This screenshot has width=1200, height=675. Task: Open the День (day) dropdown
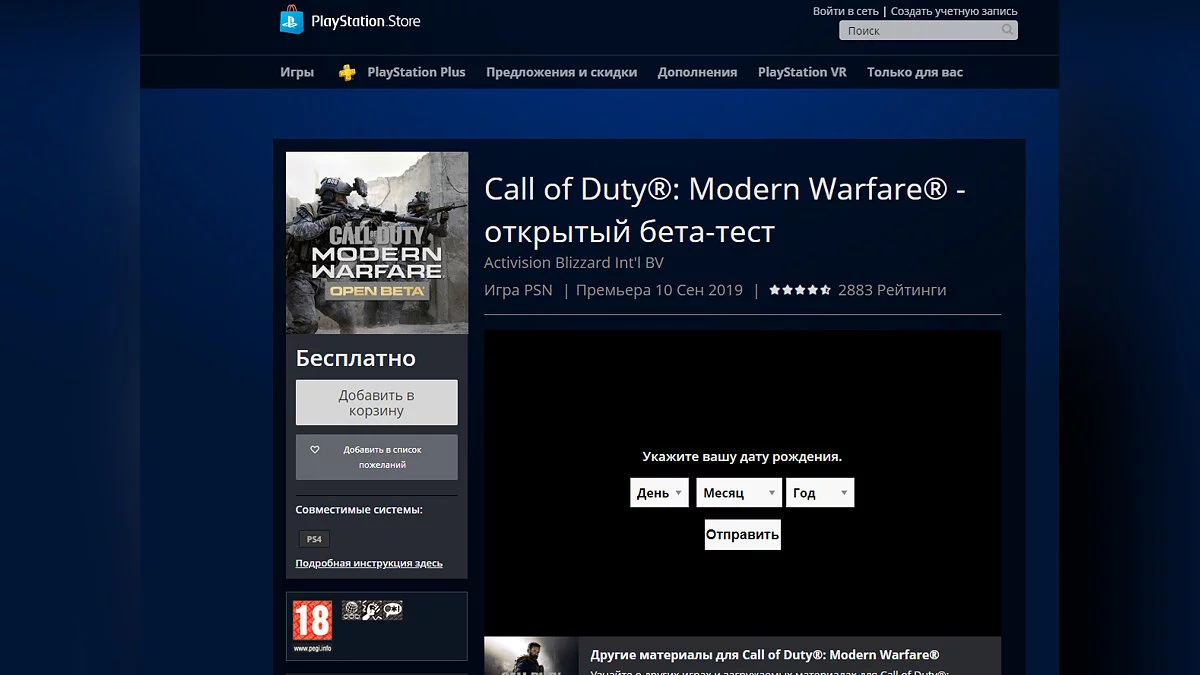point(659,493)
